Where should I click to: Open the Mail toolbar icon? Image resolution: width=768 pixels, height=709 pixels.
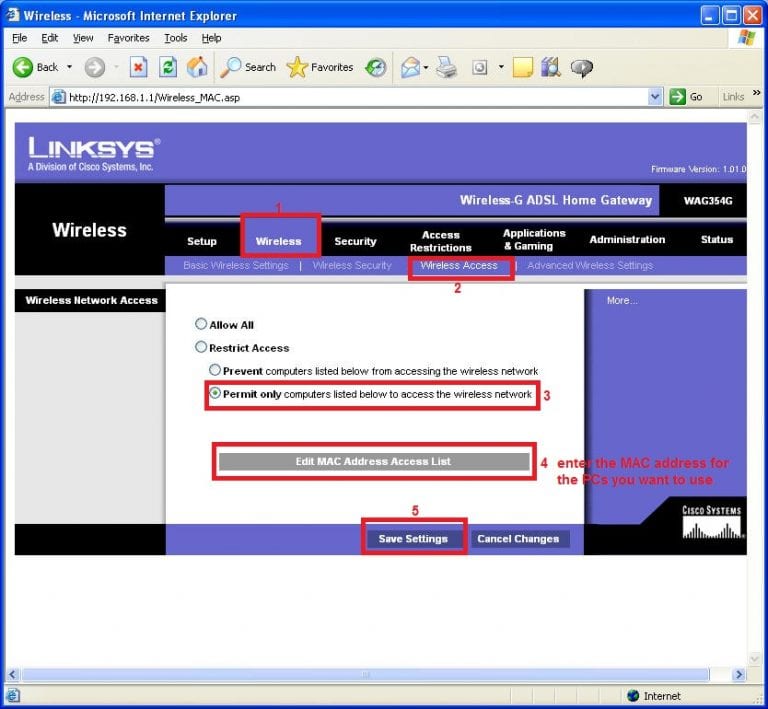[x=410, y=67]
